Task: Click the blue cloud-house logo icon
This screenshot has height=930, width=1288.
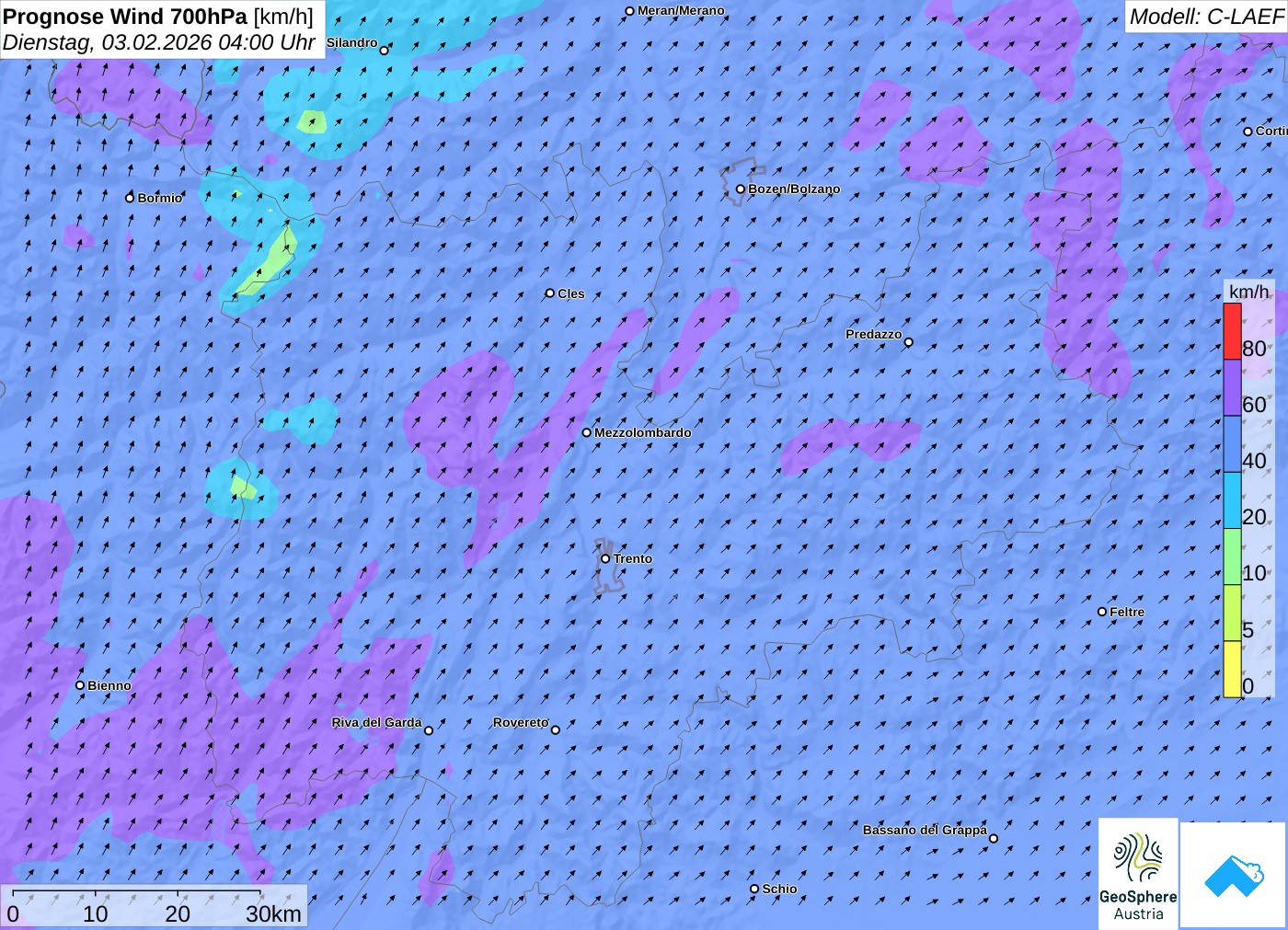Action: coord(1234,875)
